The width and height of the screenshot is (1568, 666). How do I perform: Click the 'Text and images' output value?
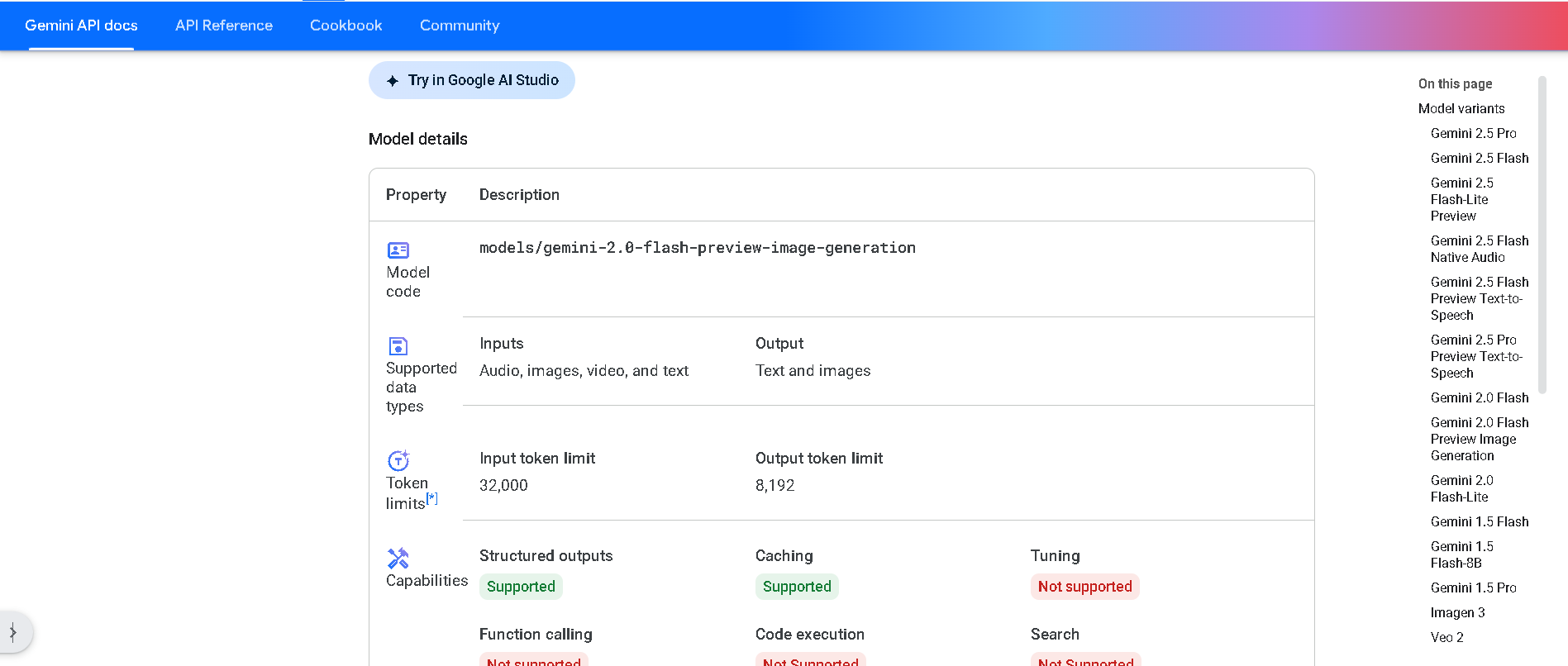tap(813, 371)
